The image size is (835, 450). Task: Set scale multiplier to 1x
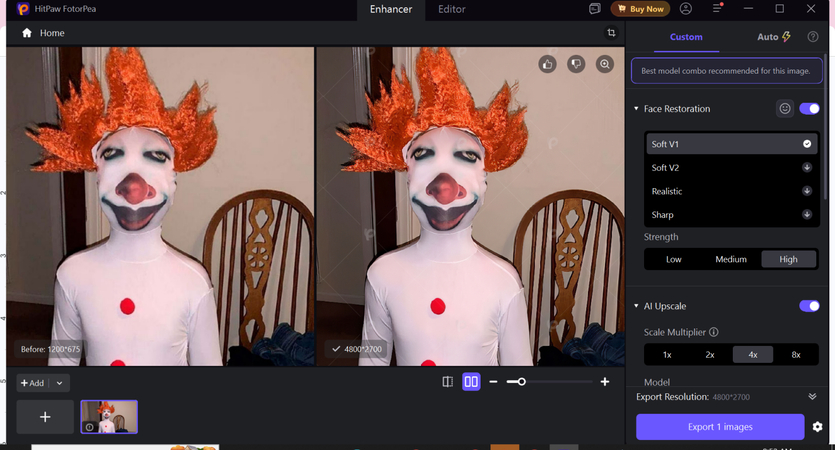(667, 355)
